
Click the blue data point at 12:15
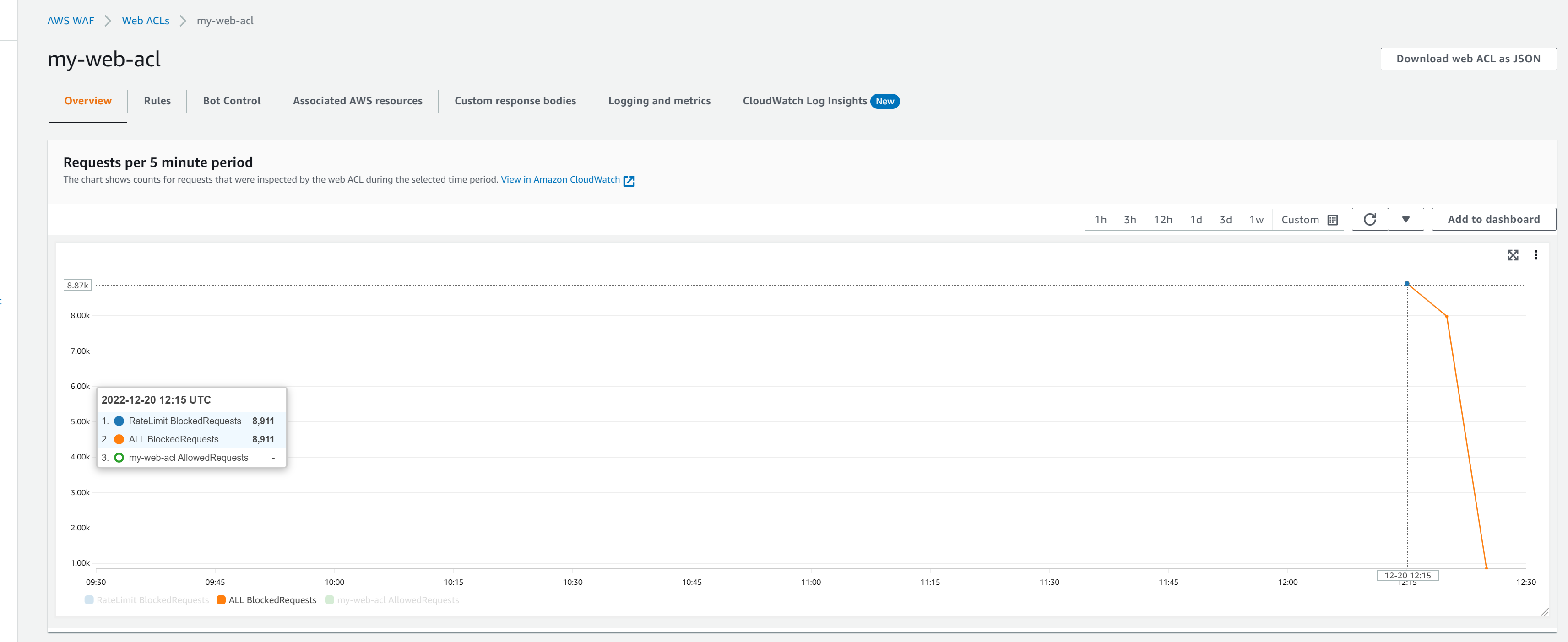point(1407,284)
